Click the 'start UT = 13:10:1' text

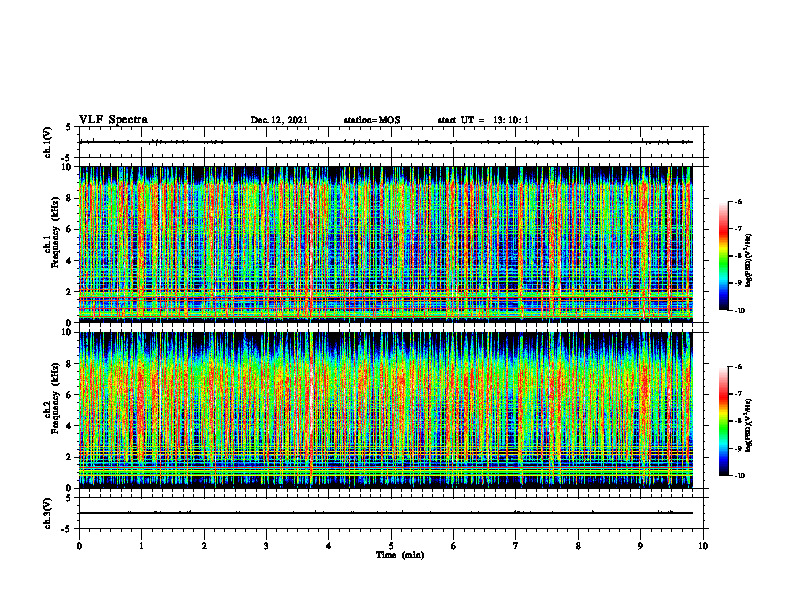coord(483,120)
